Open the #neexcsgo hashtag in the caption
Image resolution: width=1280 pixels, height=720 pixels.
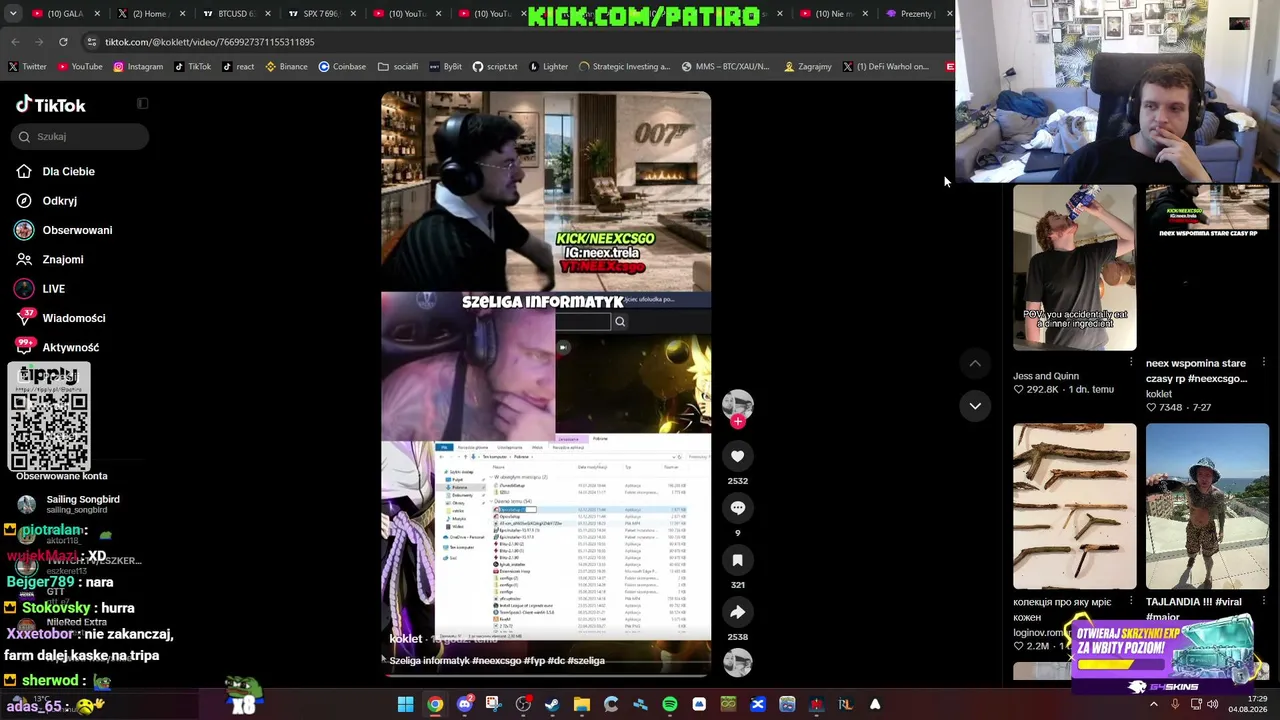[x=496, y=660]
